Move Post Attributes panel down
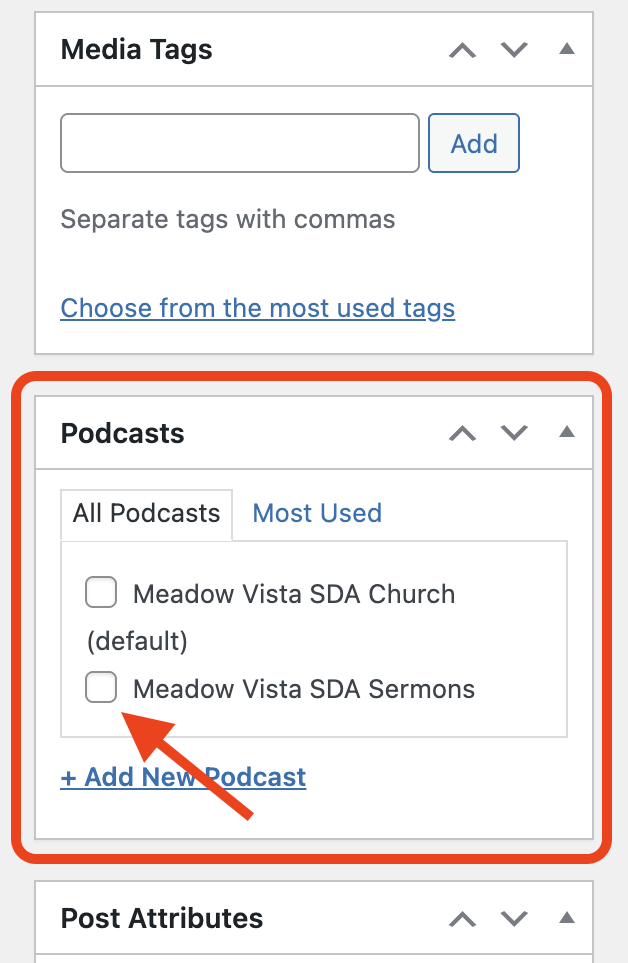Screen dimensions: 628x963 coord(514,918)
